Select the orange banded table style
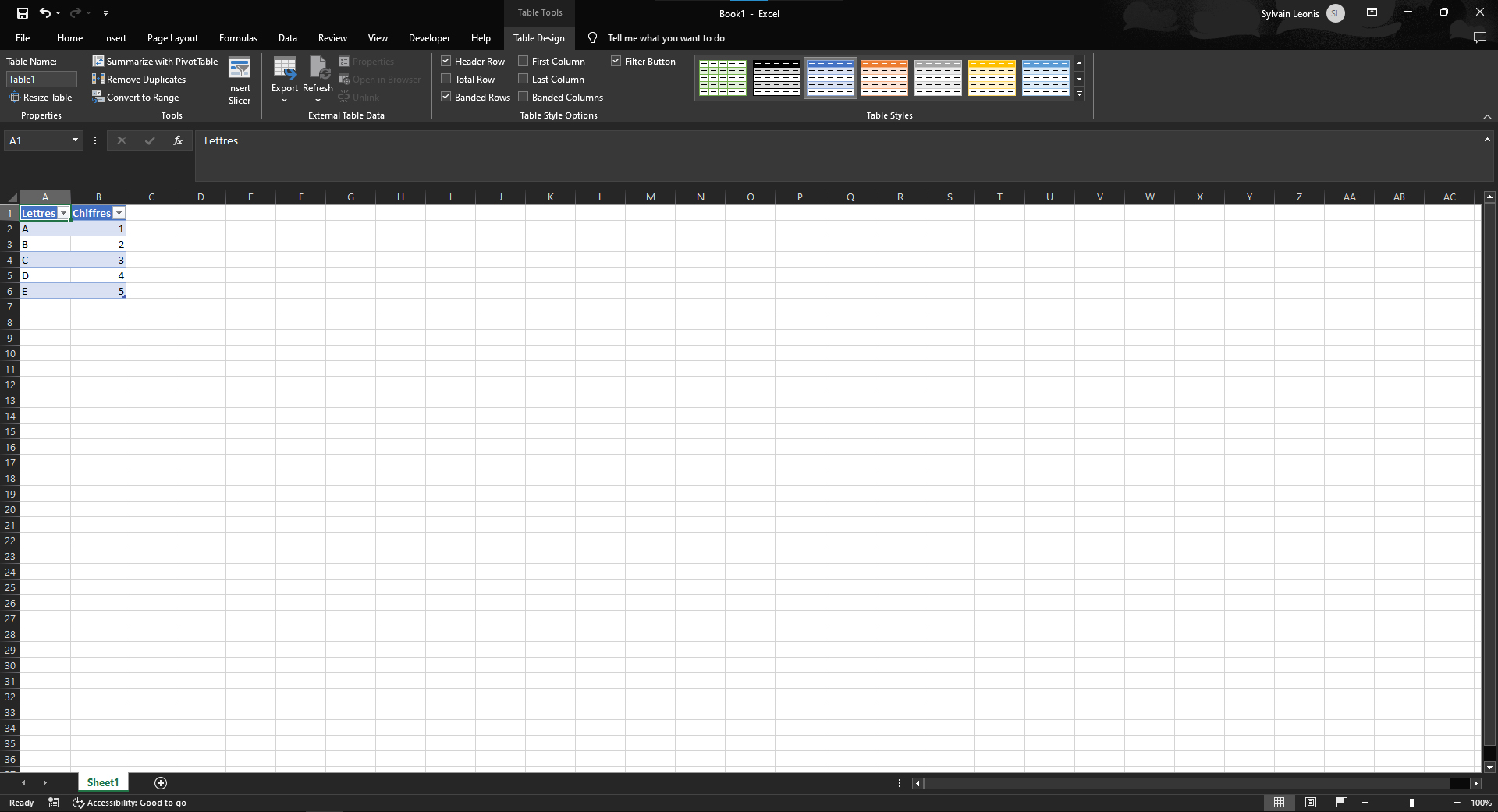Screen dimensions: 1498x812 [884, 78]
